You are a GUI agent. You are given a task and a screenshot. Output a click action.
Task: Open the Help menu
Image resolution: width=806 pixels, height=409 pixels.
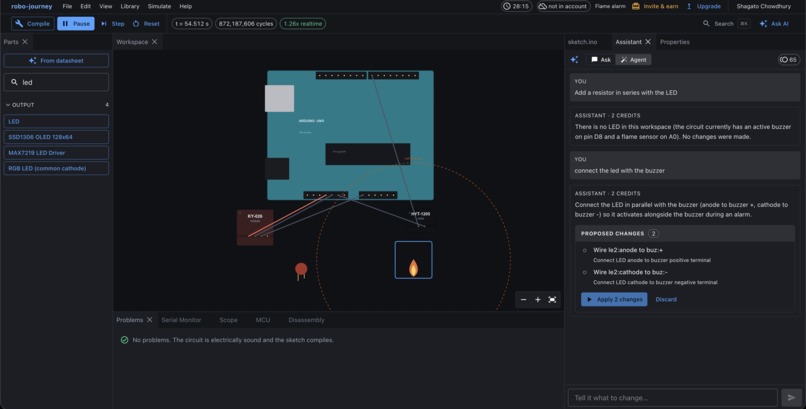click(186, 6)
